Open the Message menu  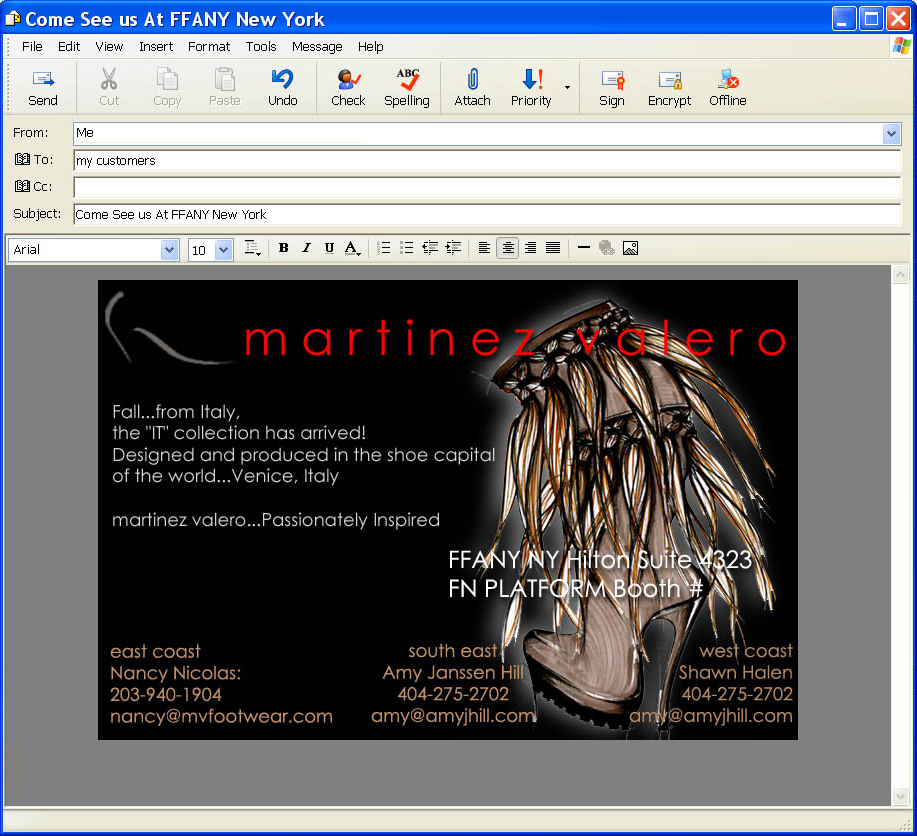pyautogui.click(x=317, y=47)
